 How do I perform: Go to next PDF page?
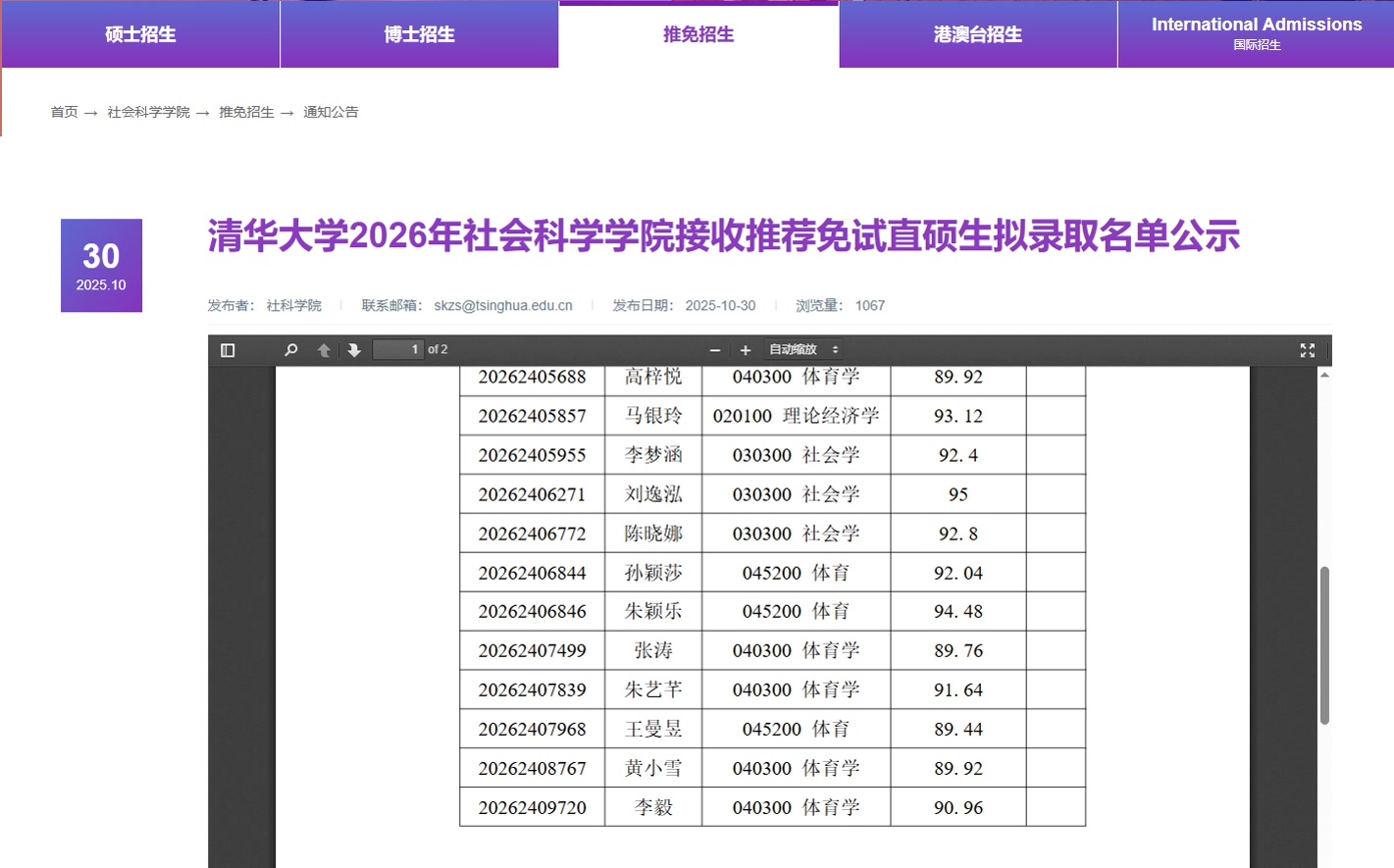(x=354, y=350)
